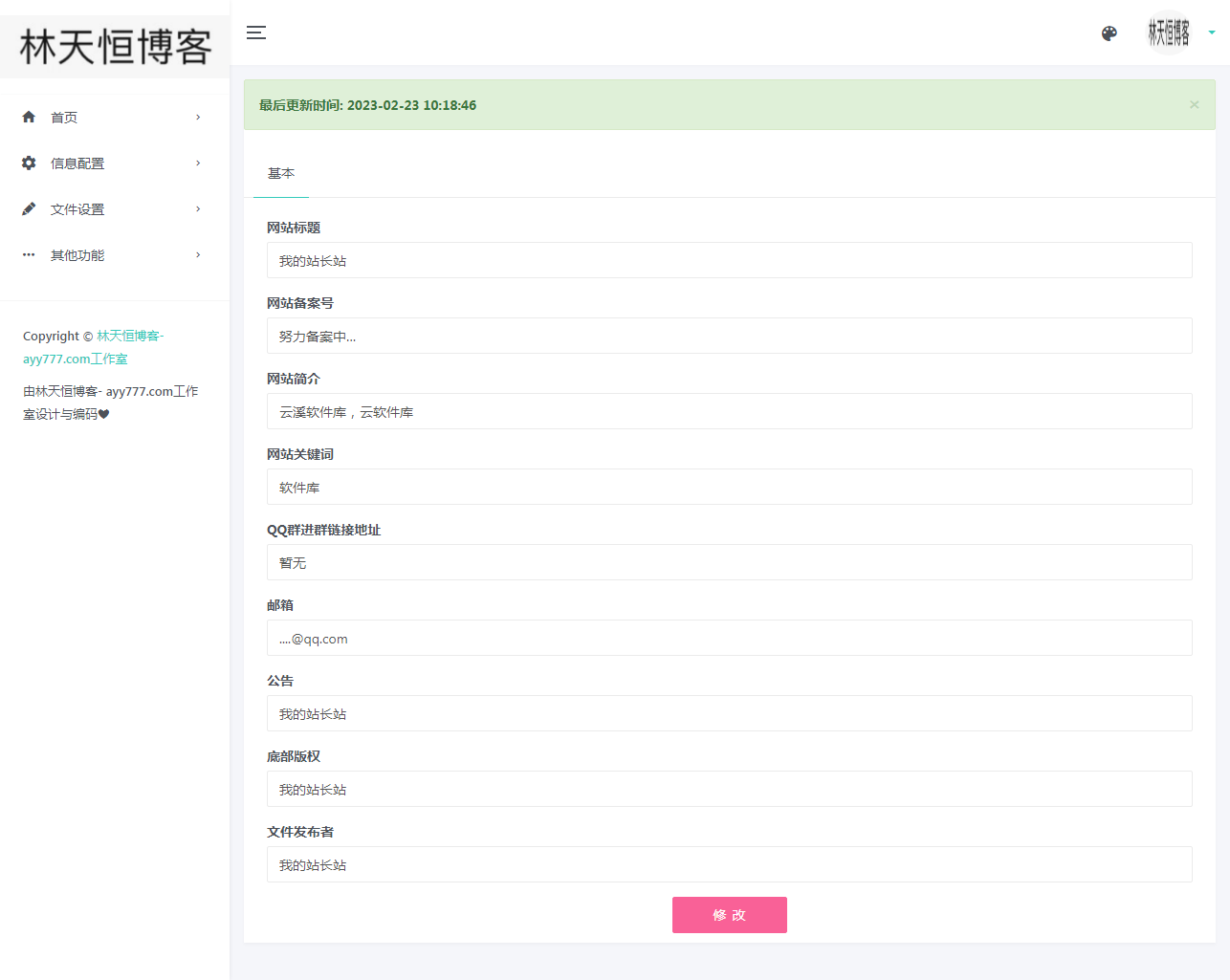Click the hamburger menu icon
This screenshot has height=980, width=1230.
tap(256, 32)
